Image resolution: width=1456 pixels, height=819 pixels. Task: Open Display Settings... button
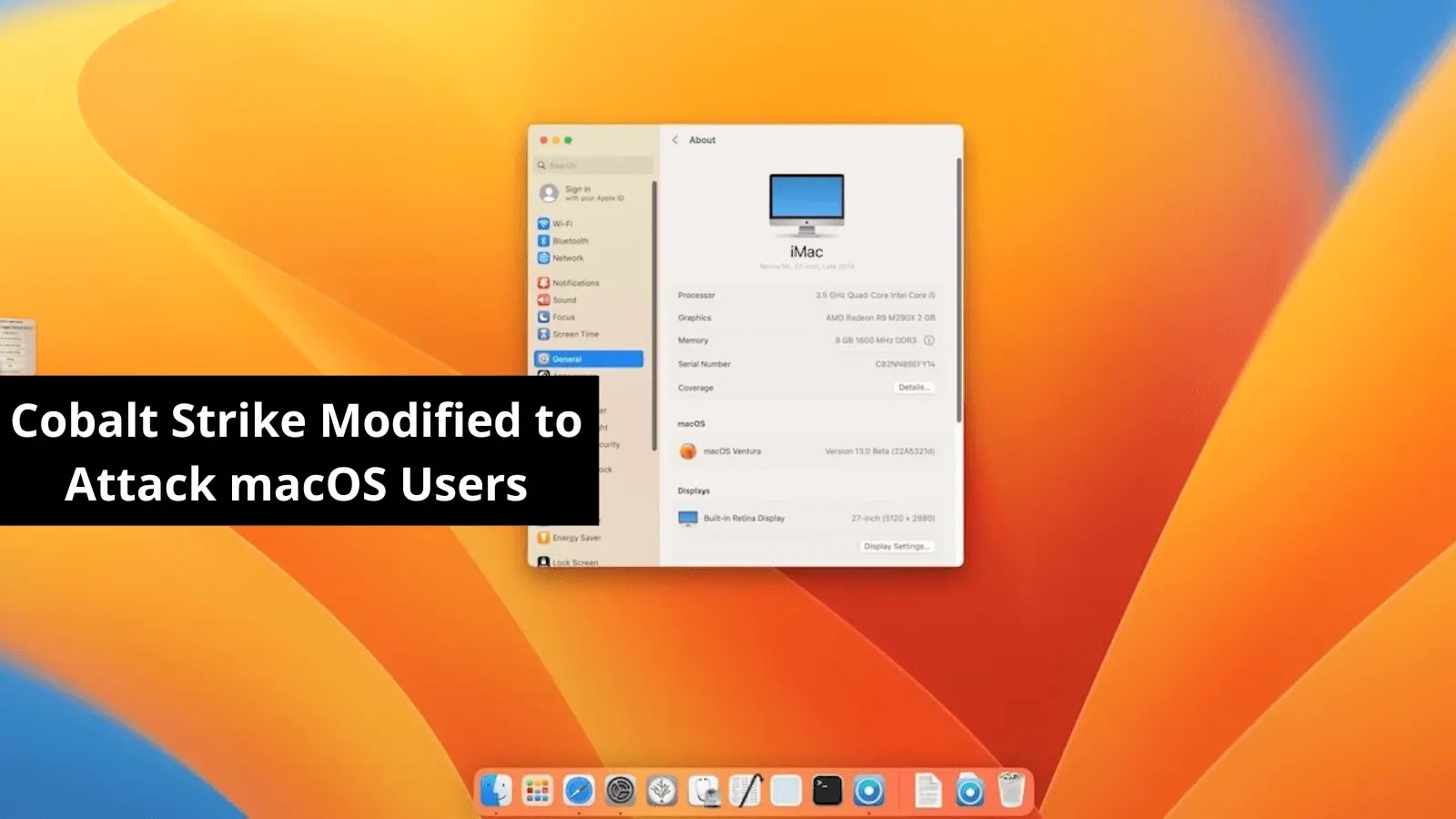pyautogui.click(x=896, y=547)
